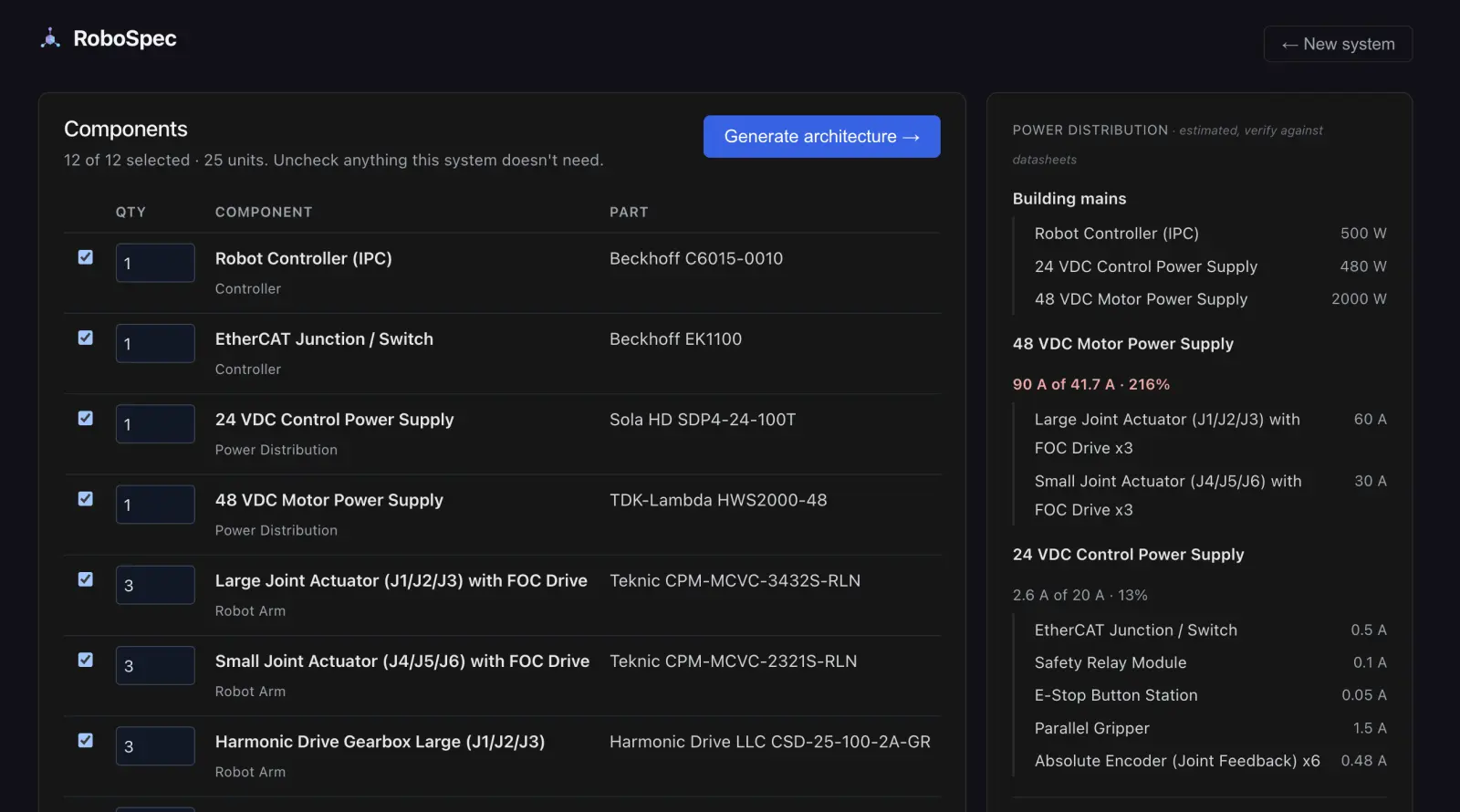Deselect the 24 VDC Control Power Supply row checkbox
The image size is (1460, 812).
pyautogui.click(x=86, y=418)
